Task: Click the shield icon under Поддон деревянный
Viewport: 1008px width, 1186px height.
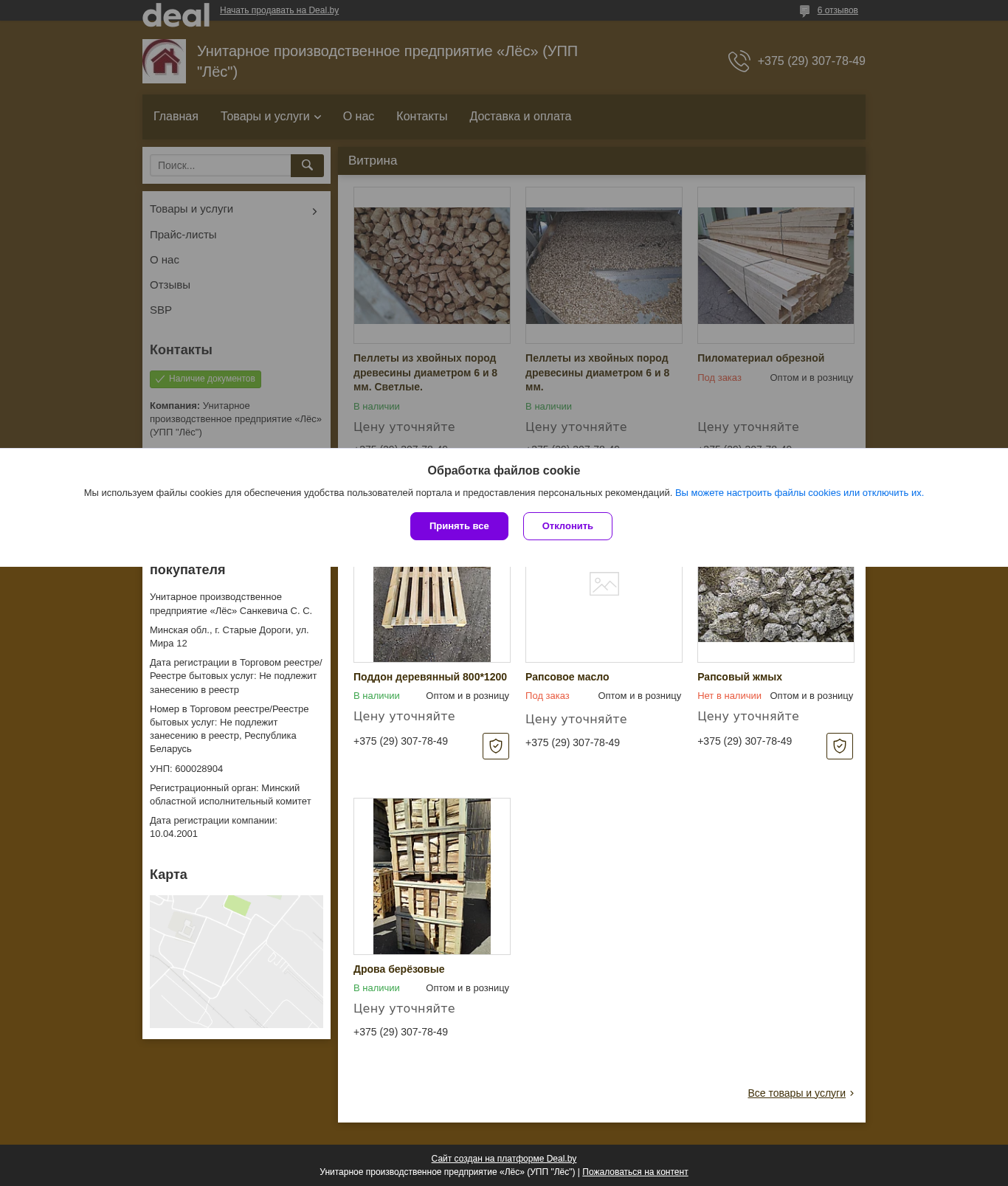Action: pos(496,746)
